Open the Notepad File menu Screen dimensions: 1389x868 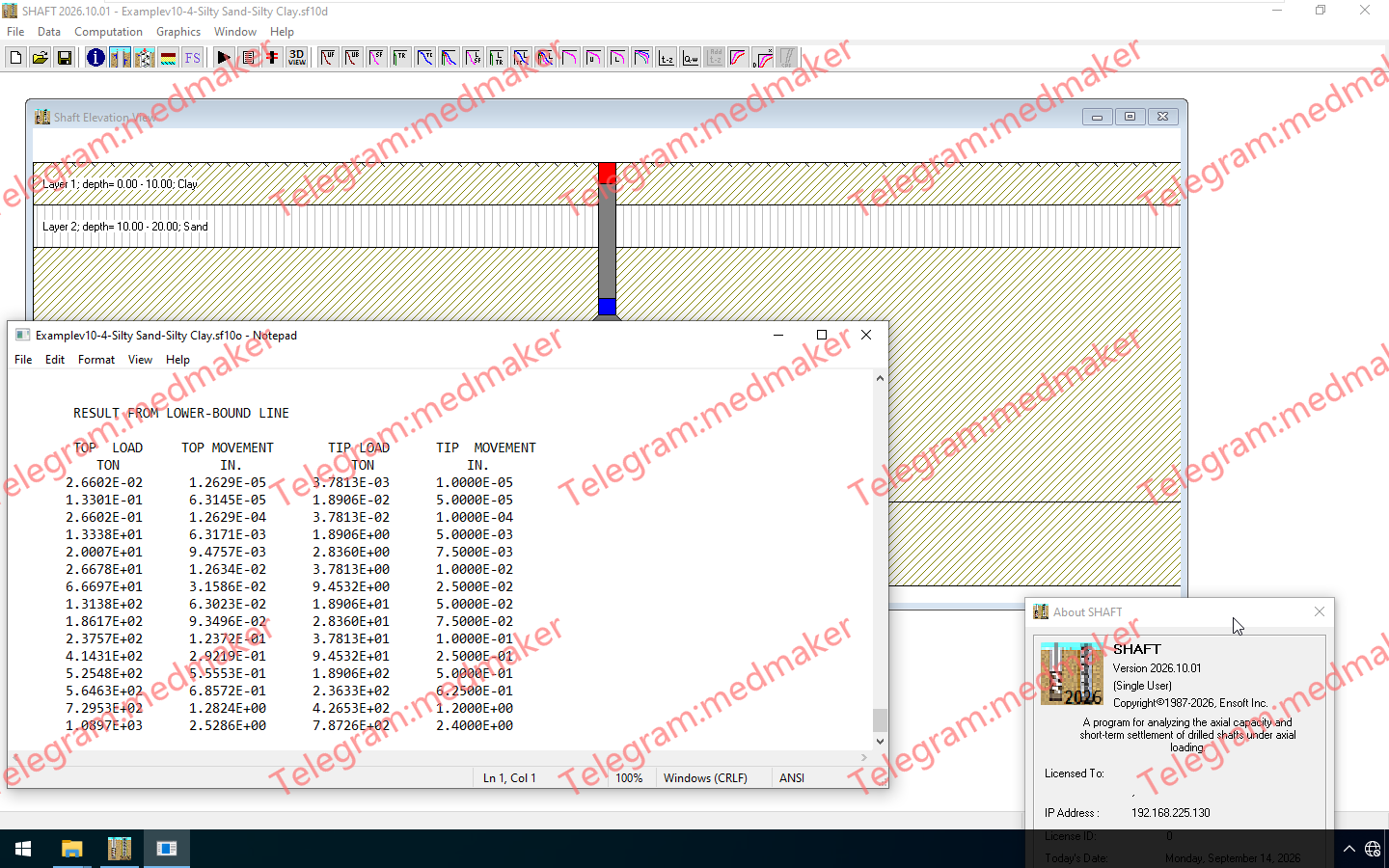pyautogui.click(x=23, y=360)
